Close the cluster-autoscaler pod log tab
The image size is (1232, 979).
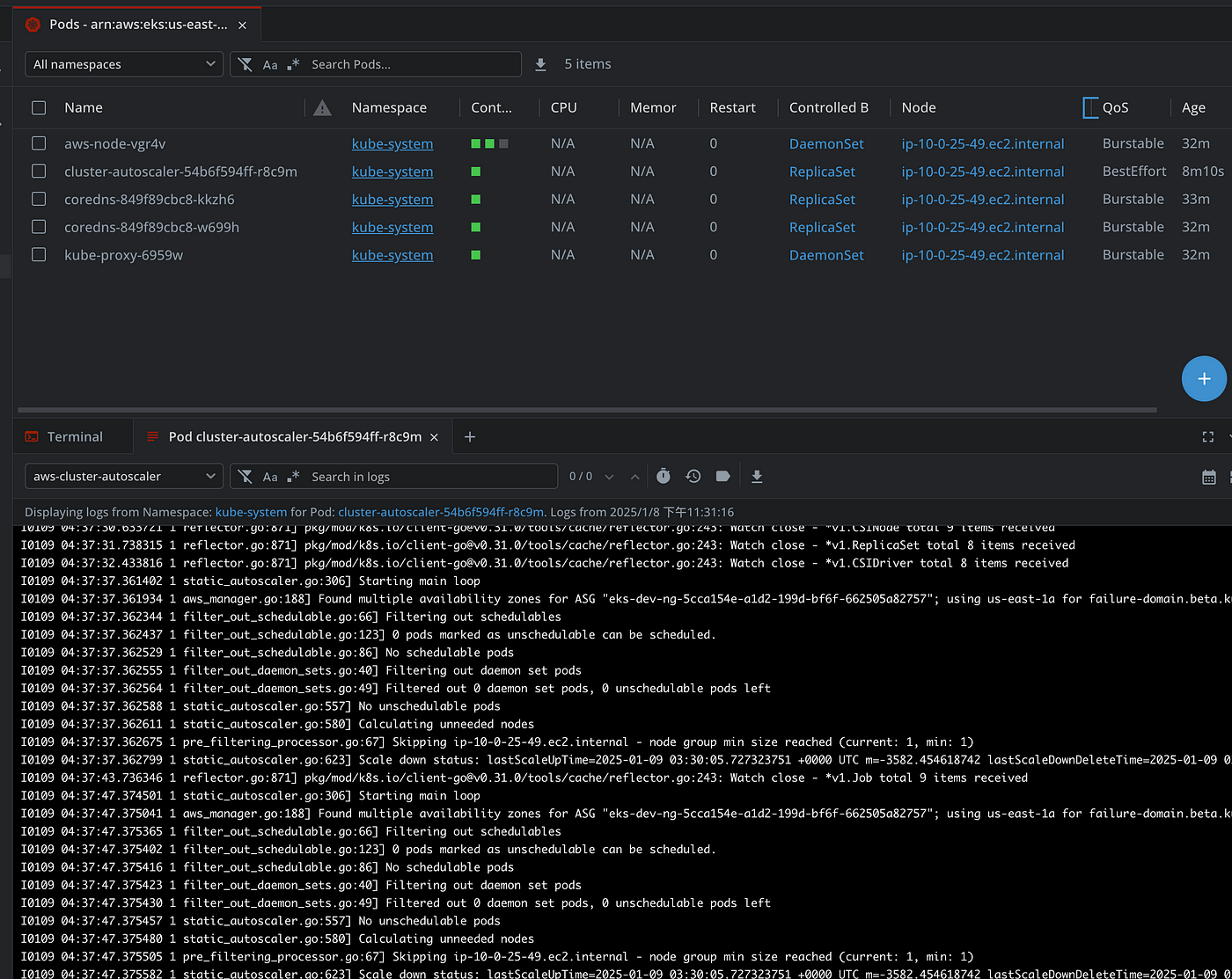point(434,437)
